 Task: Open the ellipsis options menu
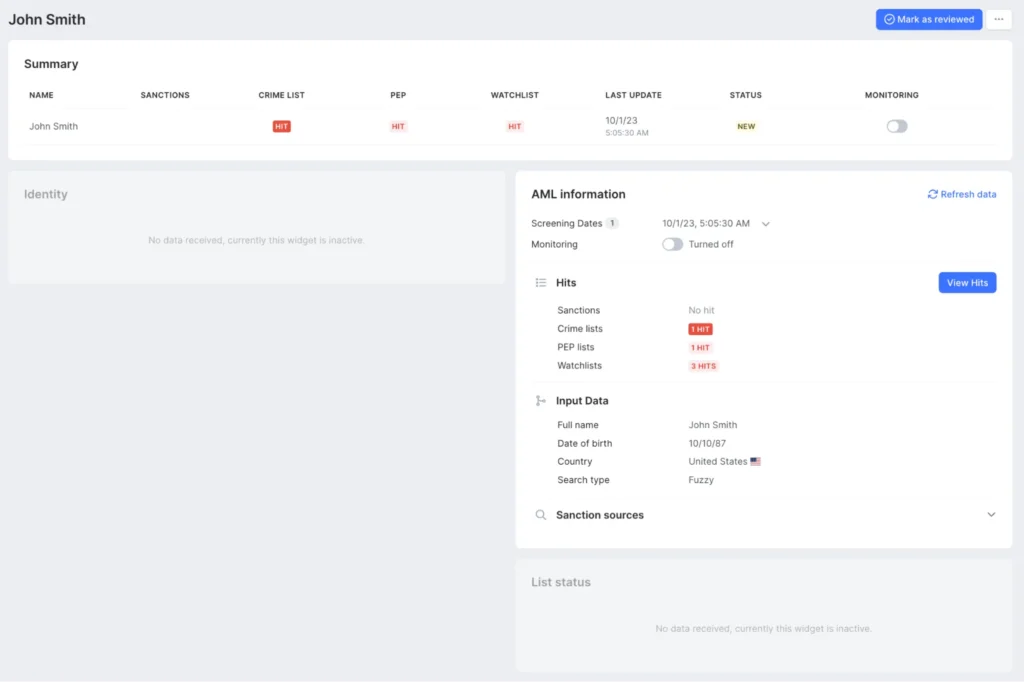click(x=998, y=19)
